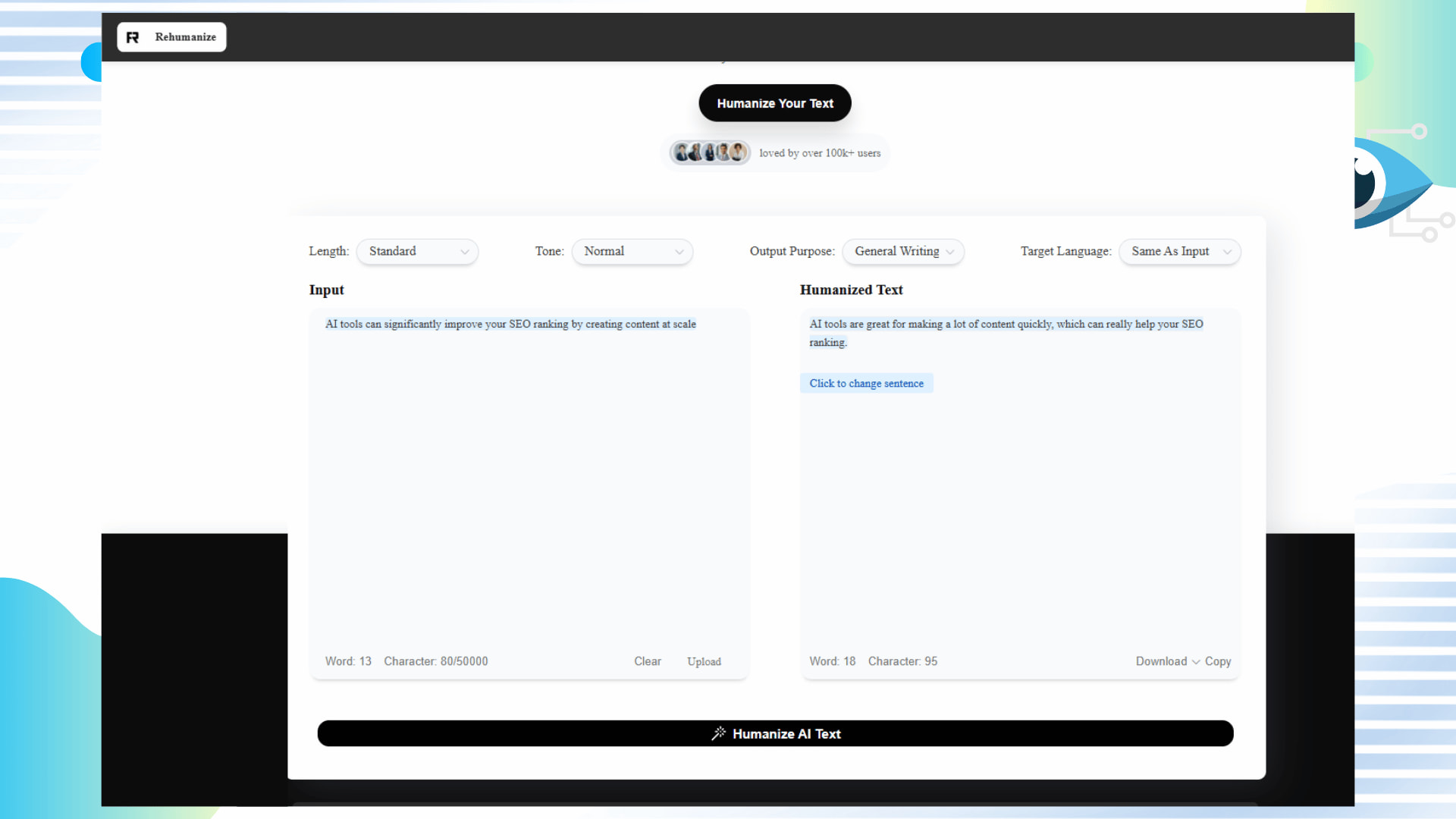Viewport: 1456px width, 819px height.
Task: Click the 'loved by over 100k+ users' badge
Action: point(820,153)
